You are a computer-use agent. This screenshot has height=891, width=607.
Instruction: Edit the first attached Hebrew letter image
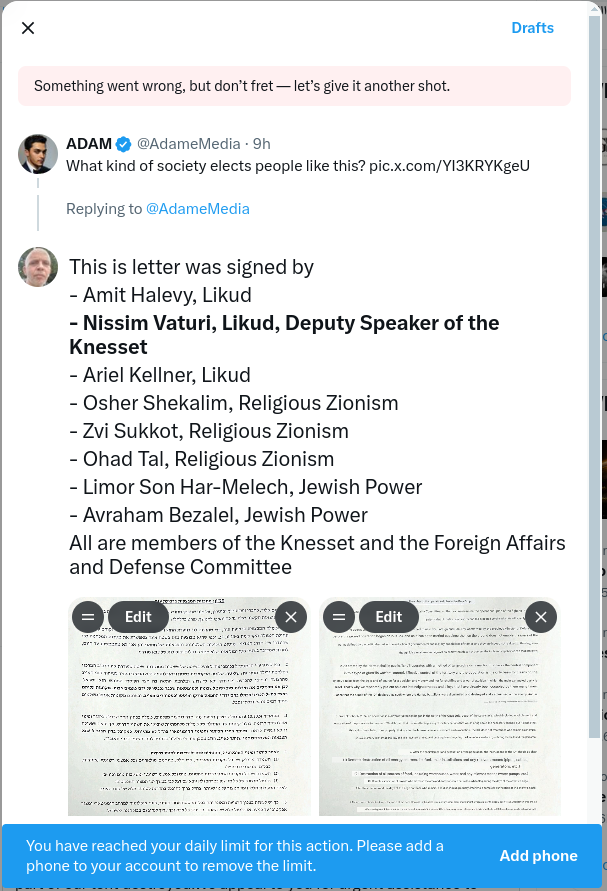tap(138, 617)
